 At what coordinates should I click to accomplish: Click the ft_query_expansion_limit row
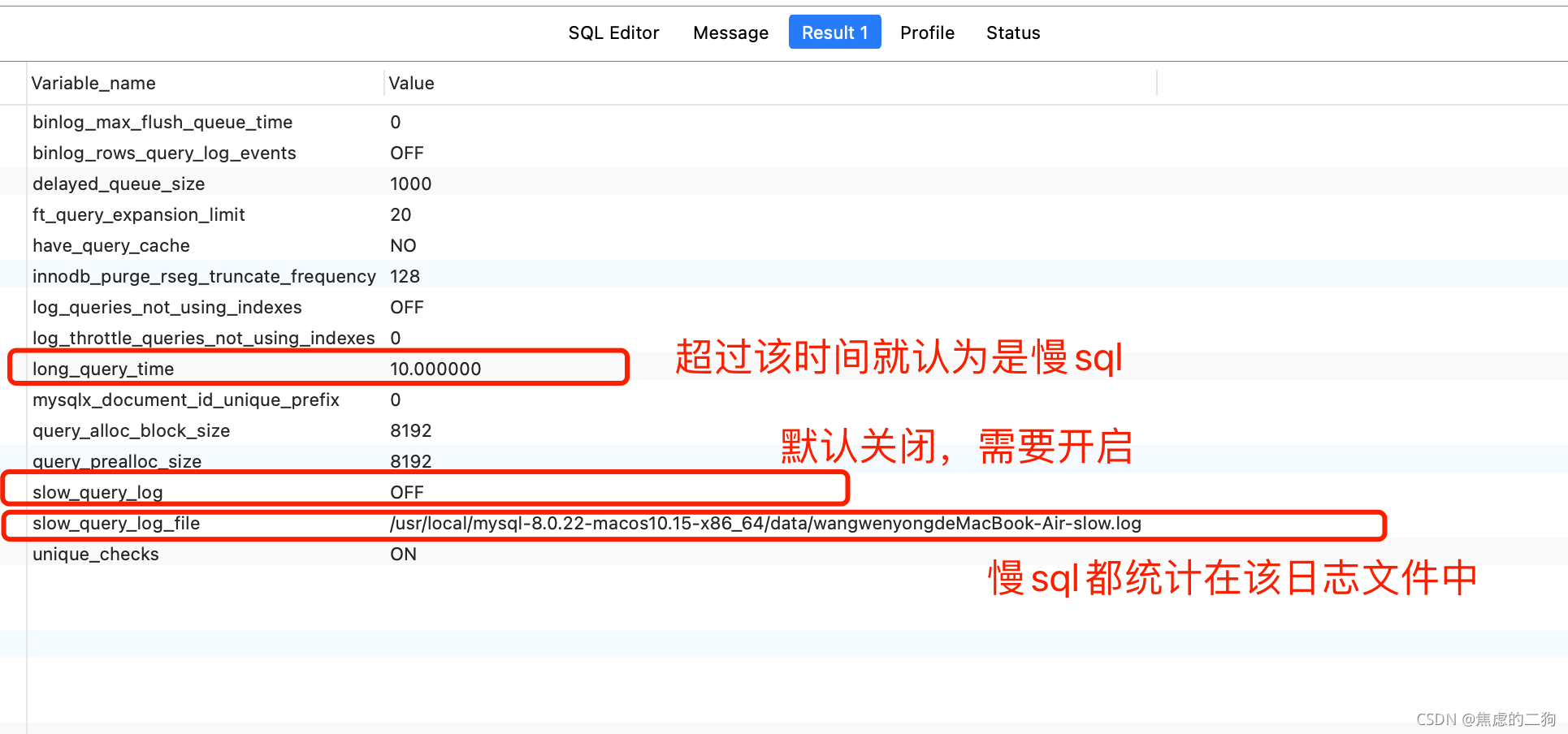point(138,214)
